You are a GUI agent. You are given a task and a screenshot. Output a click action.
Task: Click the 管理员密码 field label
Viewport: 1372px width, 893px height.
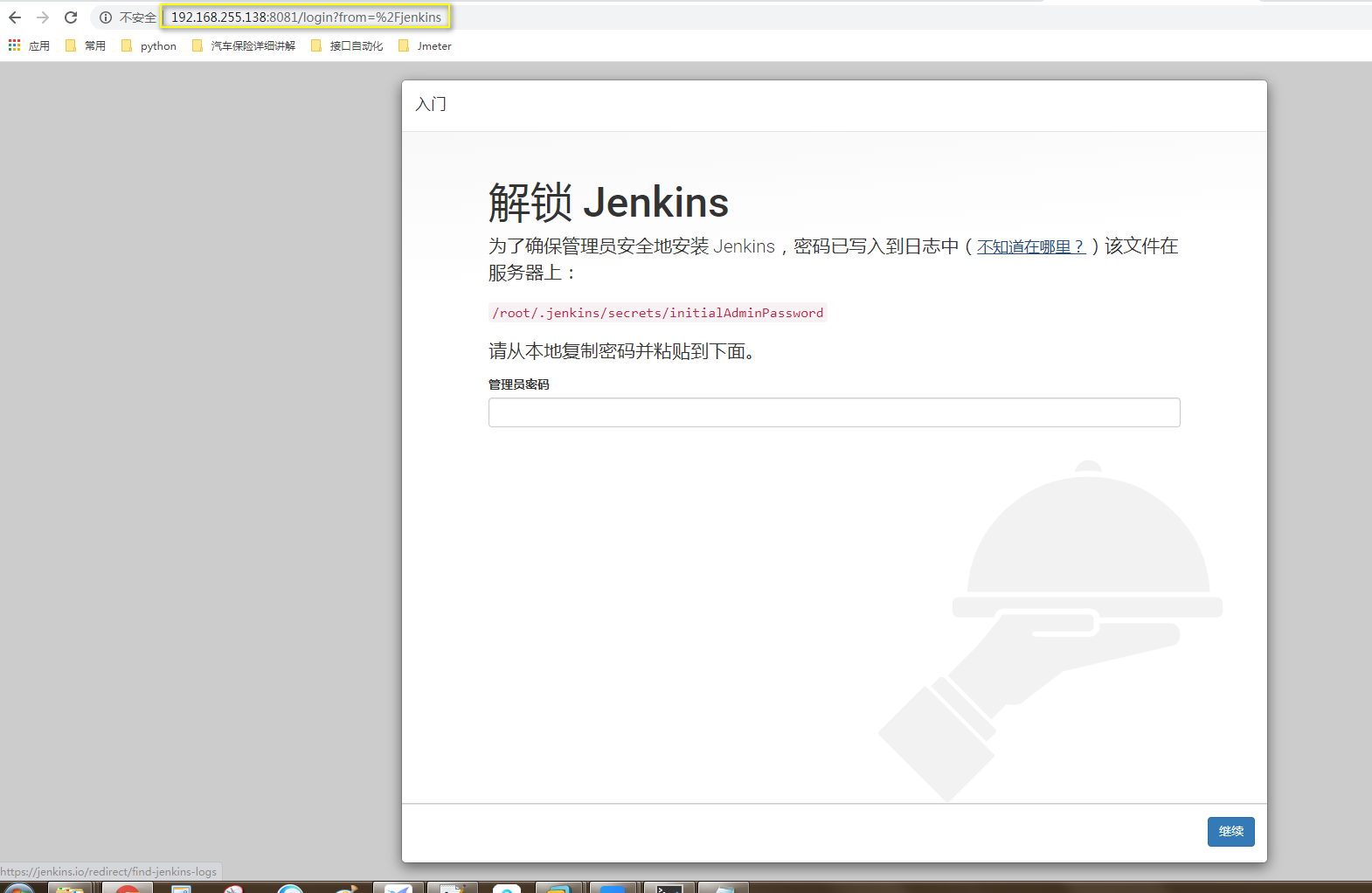point(519,384)
